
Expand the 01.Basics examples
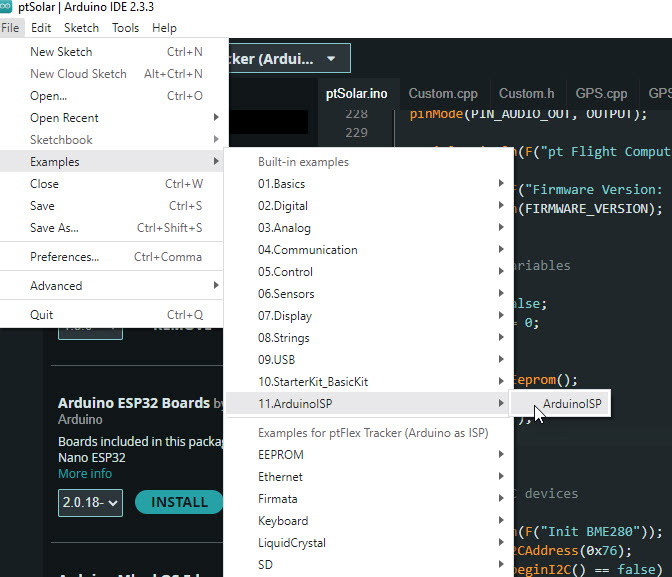click(x=369, y=184)
